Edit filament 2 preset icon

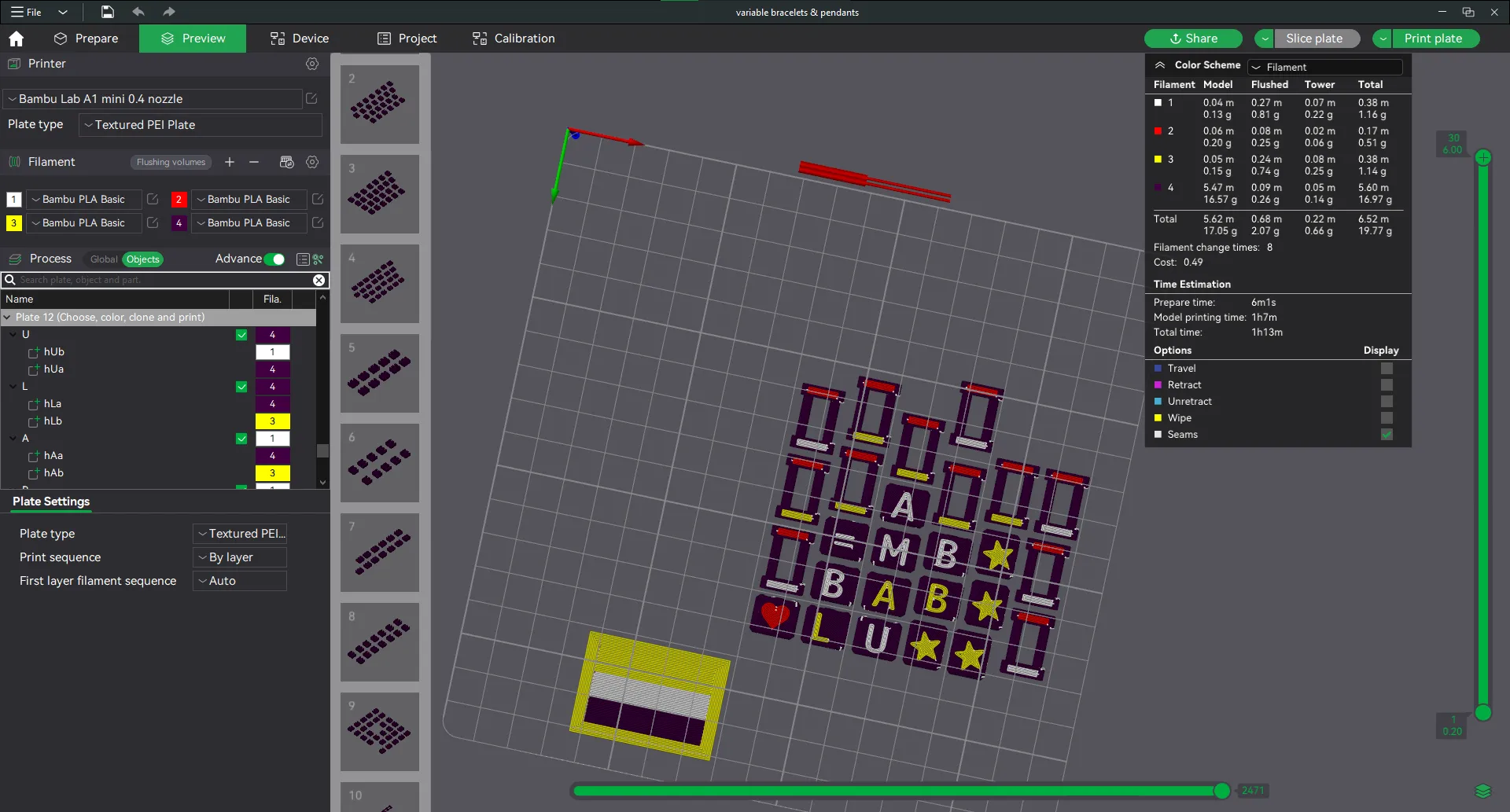click(x=318, y=200)
